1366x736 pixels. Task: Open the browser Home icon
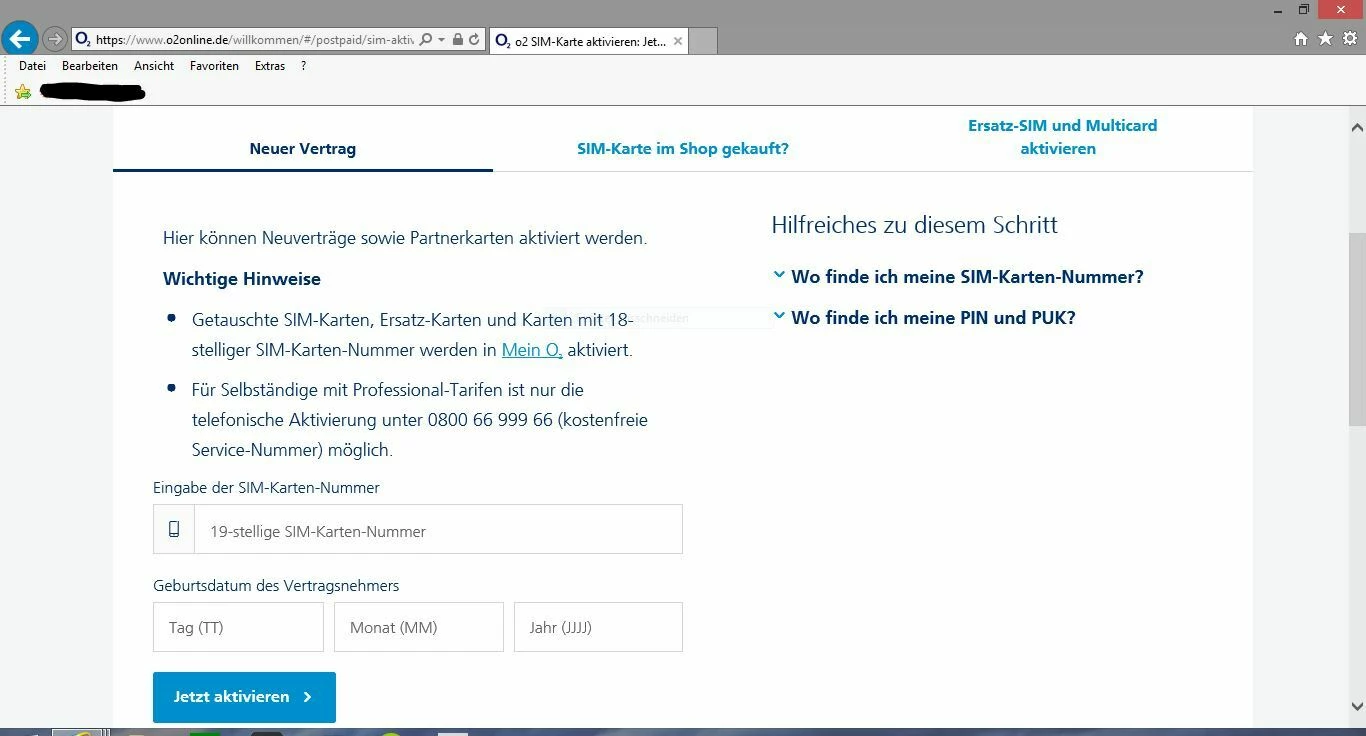coord(1301,39)
